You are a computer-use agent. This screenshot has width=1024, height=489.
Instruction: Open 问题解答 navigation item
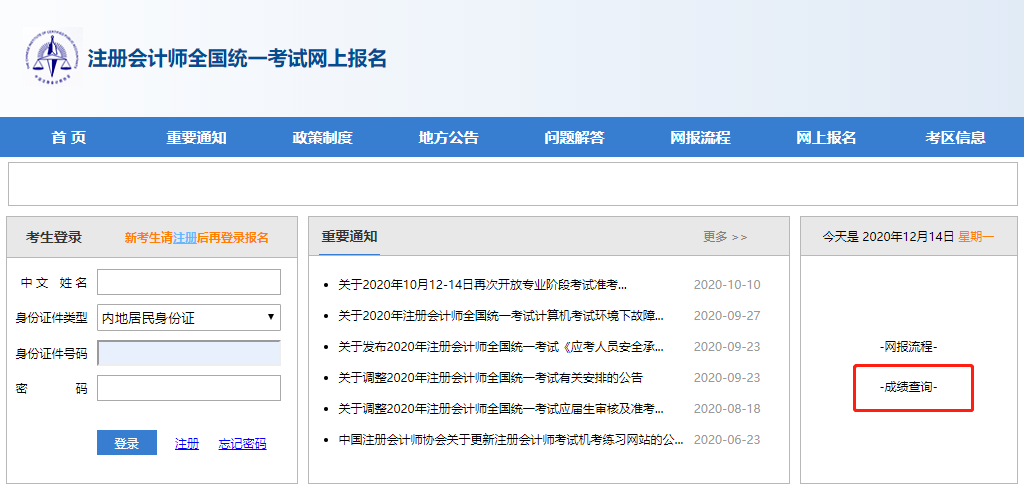(x=574, y=138)
